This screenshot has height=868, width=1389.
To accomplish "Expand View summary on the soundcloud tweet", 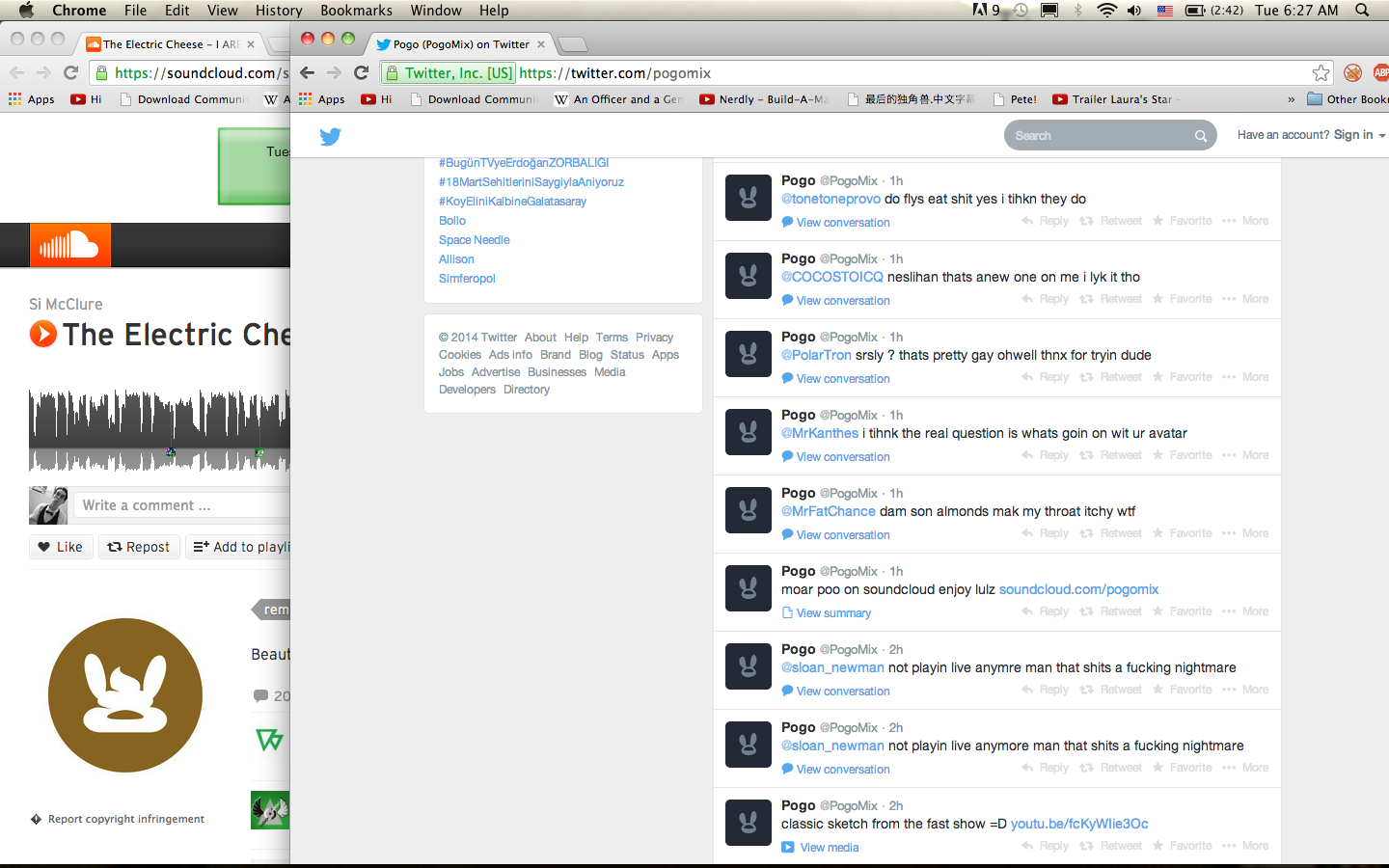I will tap(832, 613).
